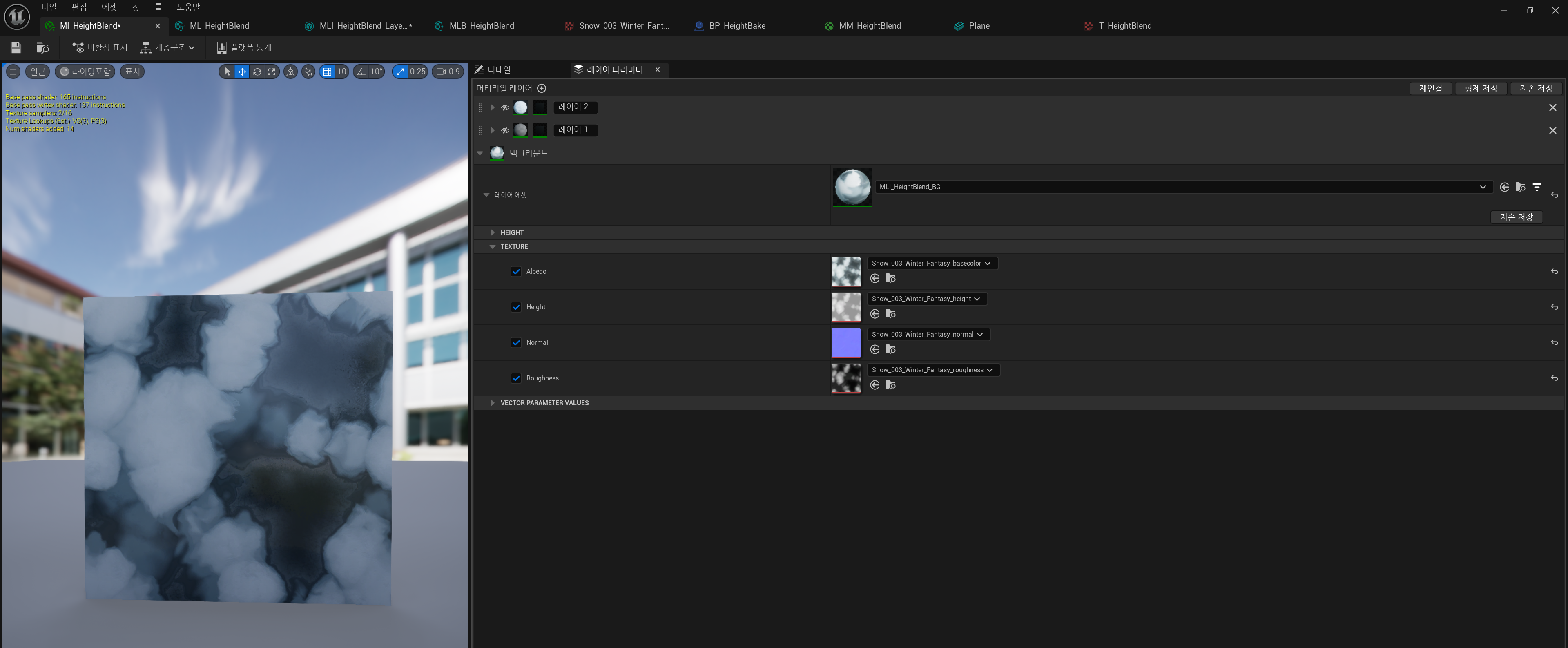Viewport: 1568px width, 648px height.
Task: Reset Height texture to default value
Action: 1554,307
